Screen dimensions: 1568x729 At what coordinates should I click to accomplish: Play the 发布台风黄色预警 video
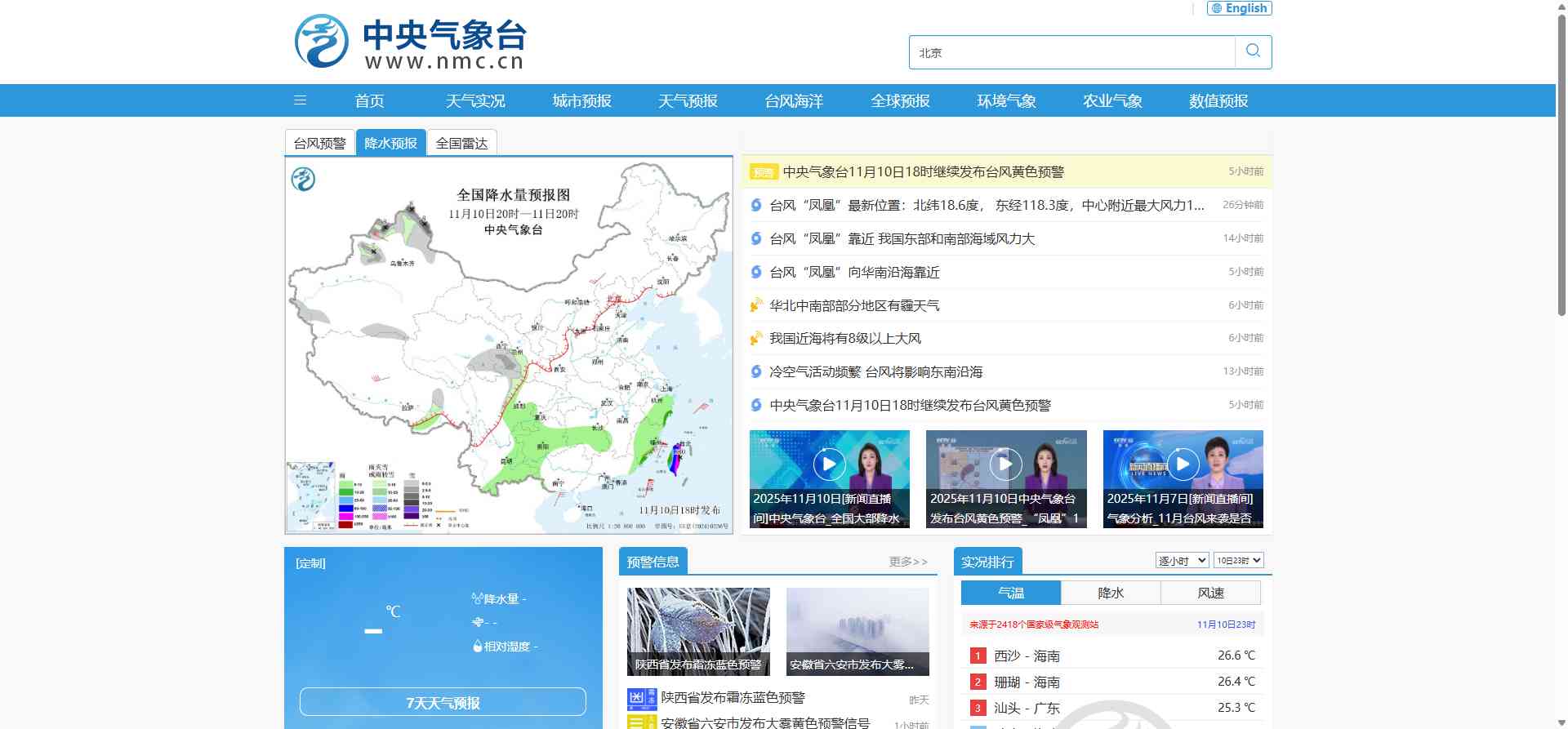point(1005,465)
